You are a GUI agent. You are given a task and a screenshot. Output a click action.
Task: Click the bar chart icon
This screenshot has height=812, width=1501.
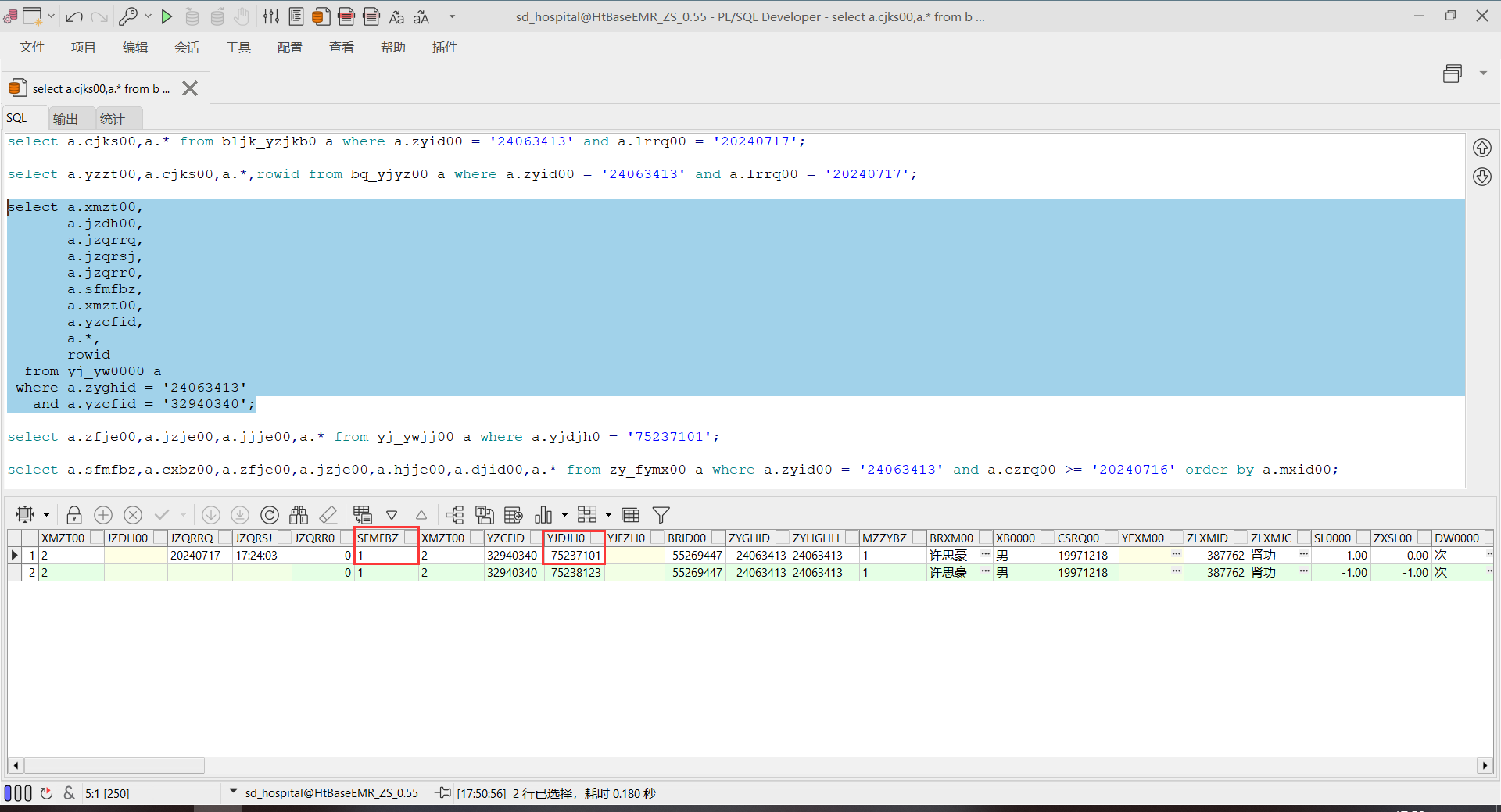(x=543, y=515)
